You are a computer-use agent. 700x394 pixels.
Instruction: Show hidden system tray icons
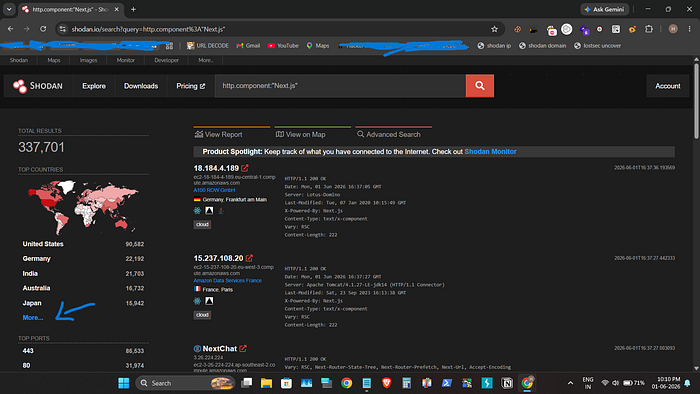[570, 383]
